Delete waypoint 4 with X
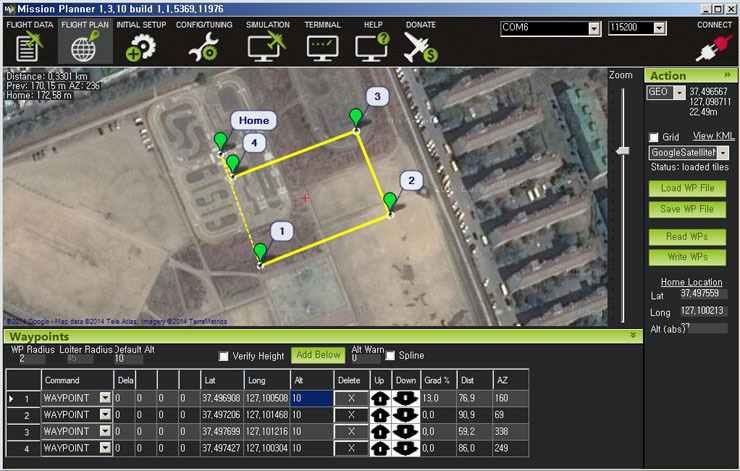 point(351,448)
